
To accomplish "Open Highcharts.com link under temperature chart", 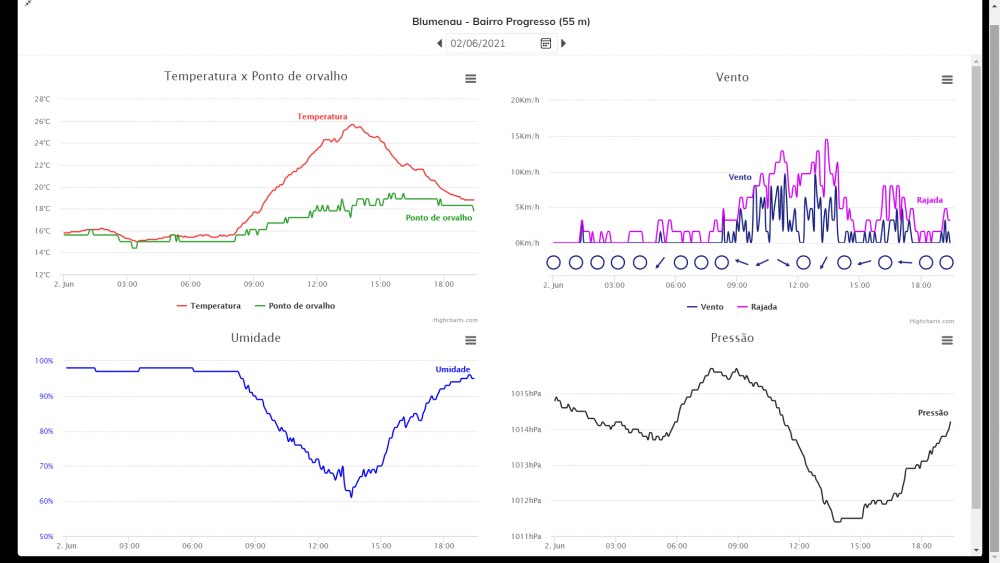I will (455, 320).
